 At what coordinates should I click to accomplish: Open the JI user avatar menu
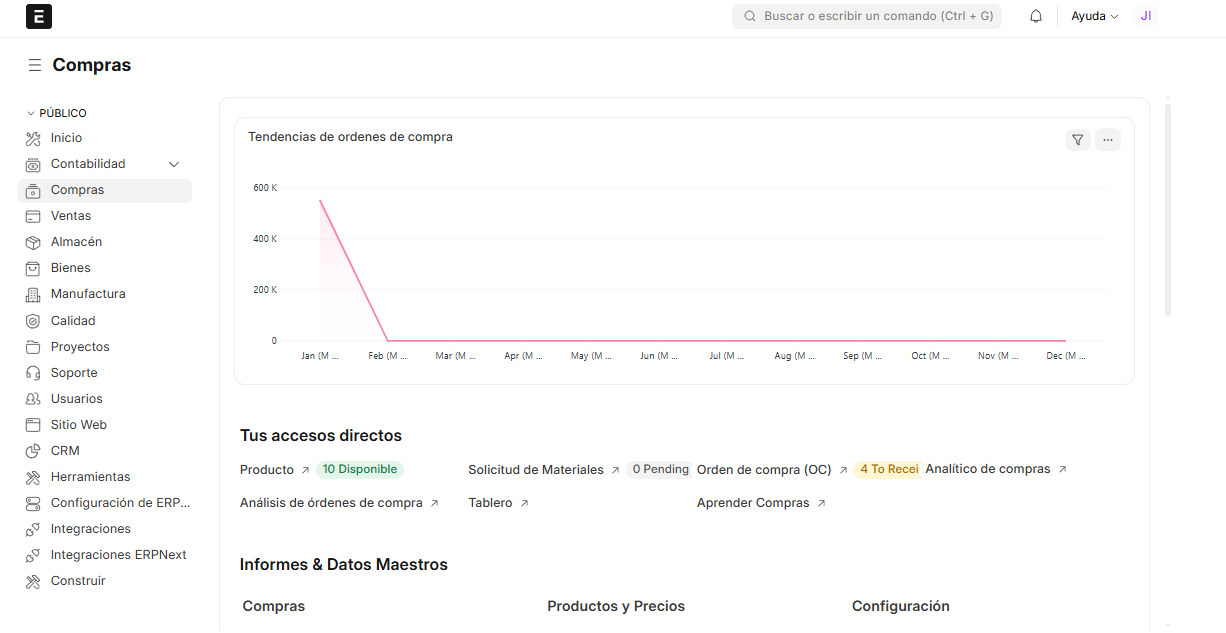pos(1146,16)
